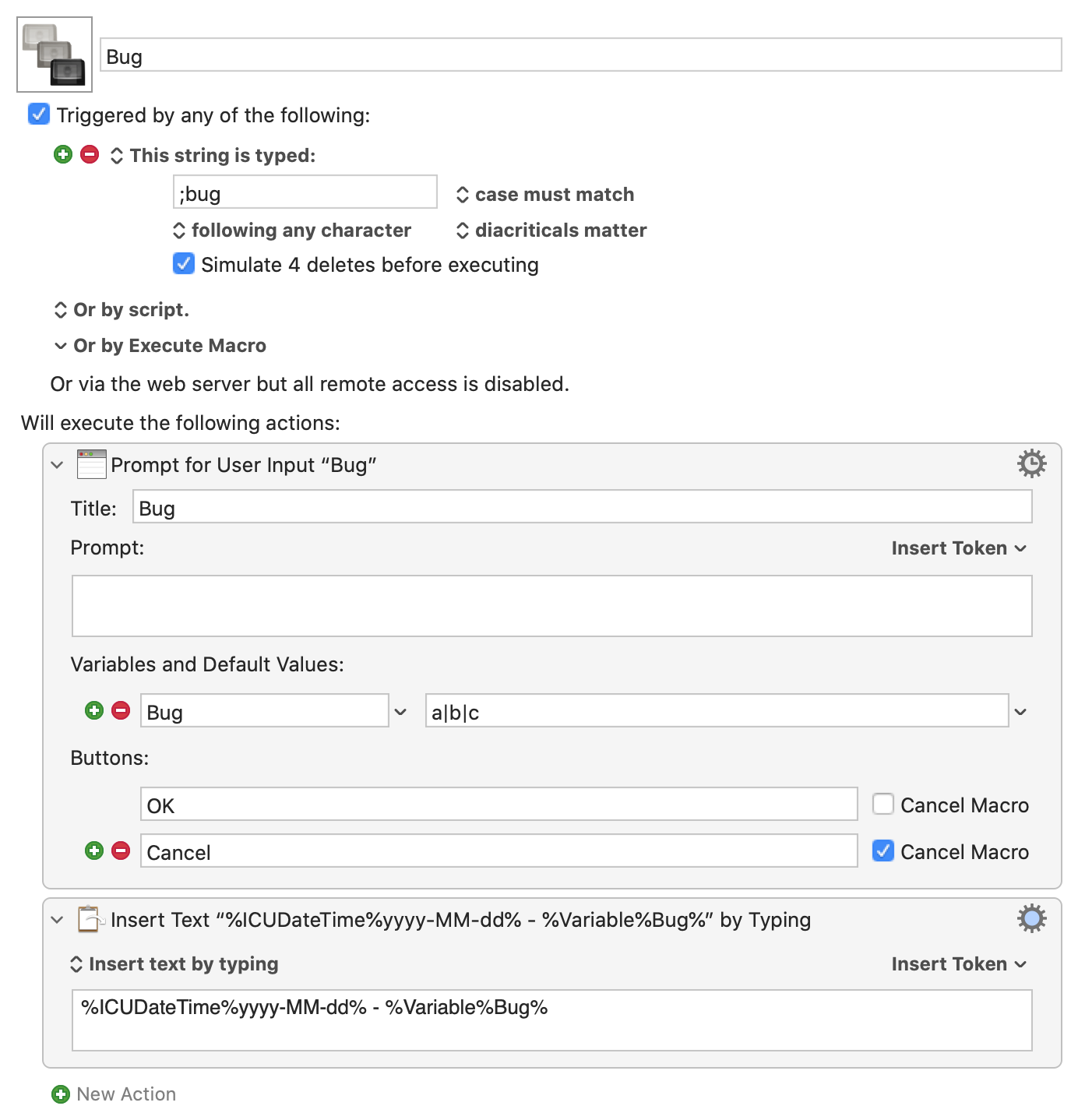The image size is (1078, 1120).
Task: Open gear menu for Insert Text action
Action: 1031,918
